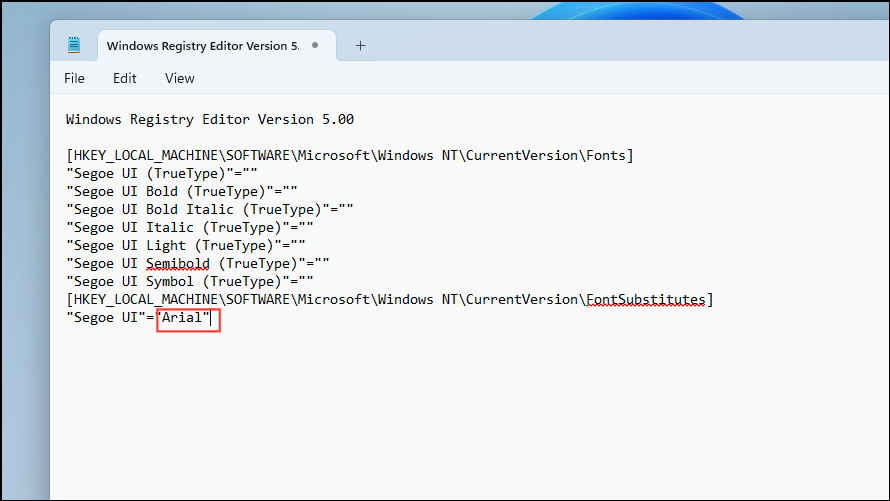
Task: Click the underlined word "FontSubstitutes"
Action: tap(645, 300)
